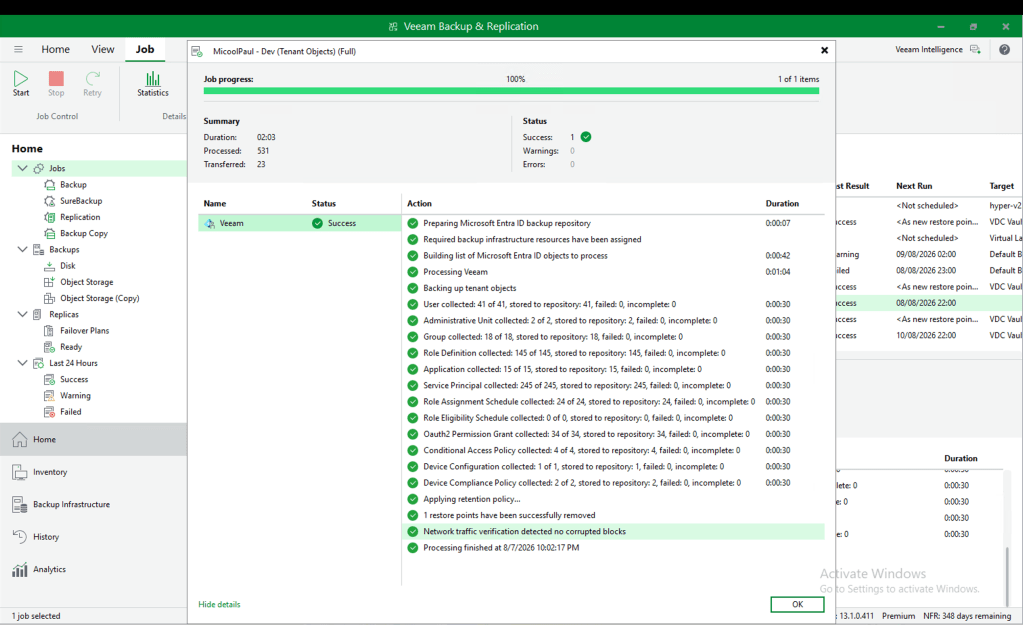
Task: Collapse the Replicas tree node
Action: click(x=22, y=314)
